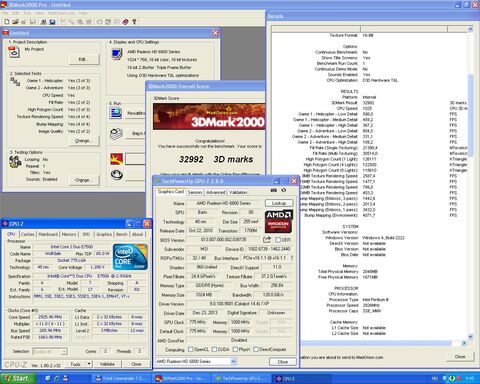Click the first quick launch icon next to Start
The height and width of the screenshot is (384, 480).
pyautogui.click(x=48, y=378)
